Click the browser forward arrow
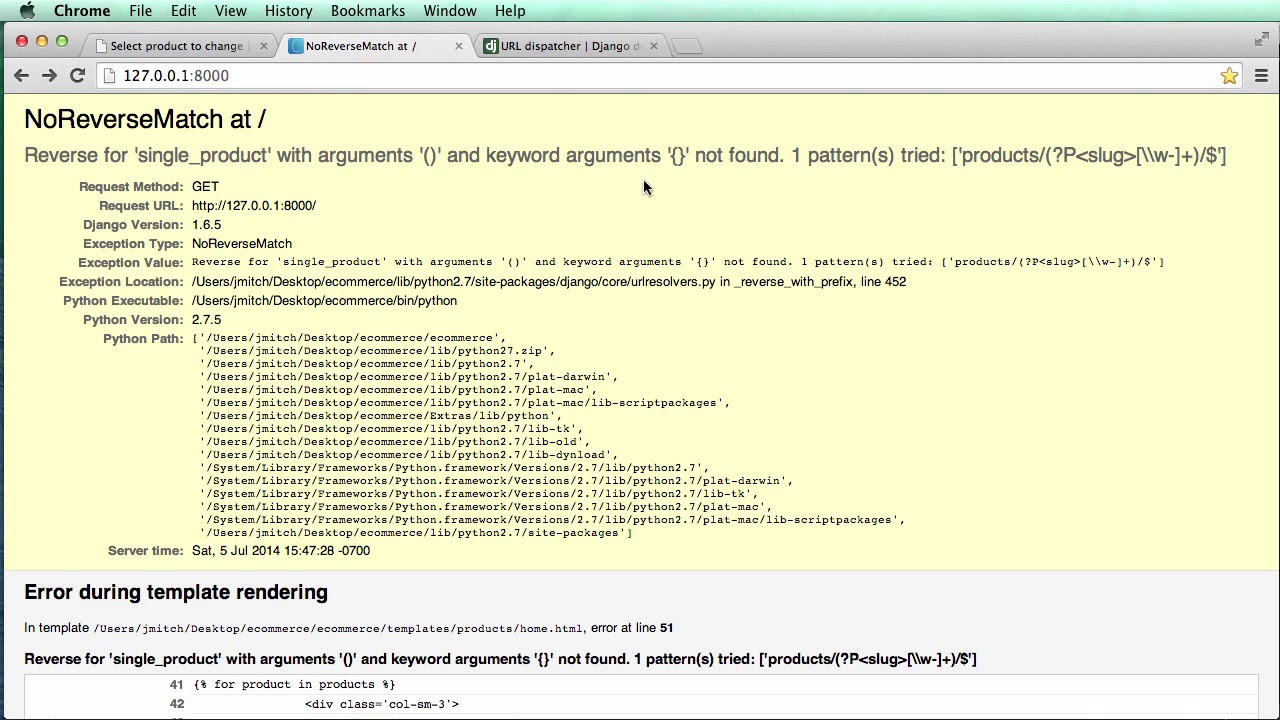The image size is (1280, 720). tap(49, 75)
